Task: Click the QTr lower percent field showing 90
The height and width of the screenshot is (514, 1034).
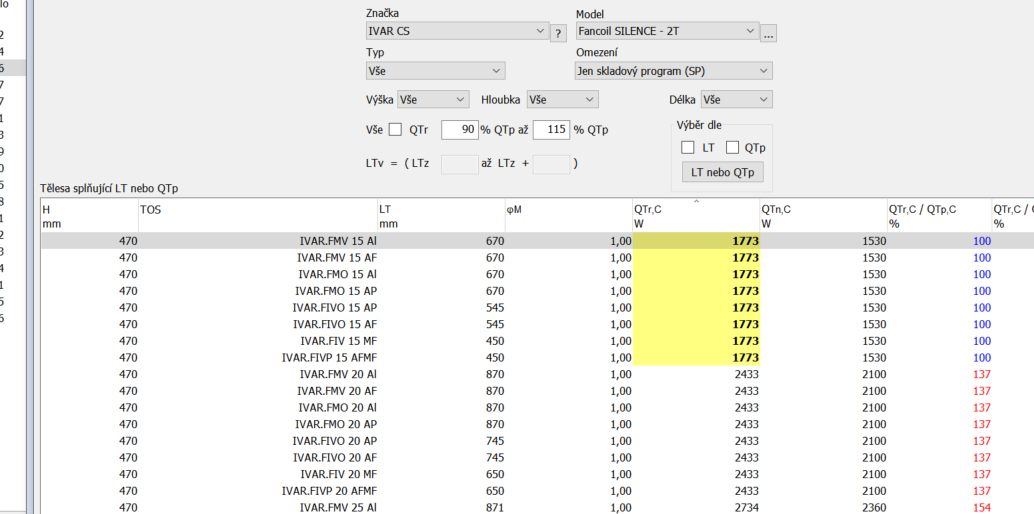Action: click(x=459, y=130)
